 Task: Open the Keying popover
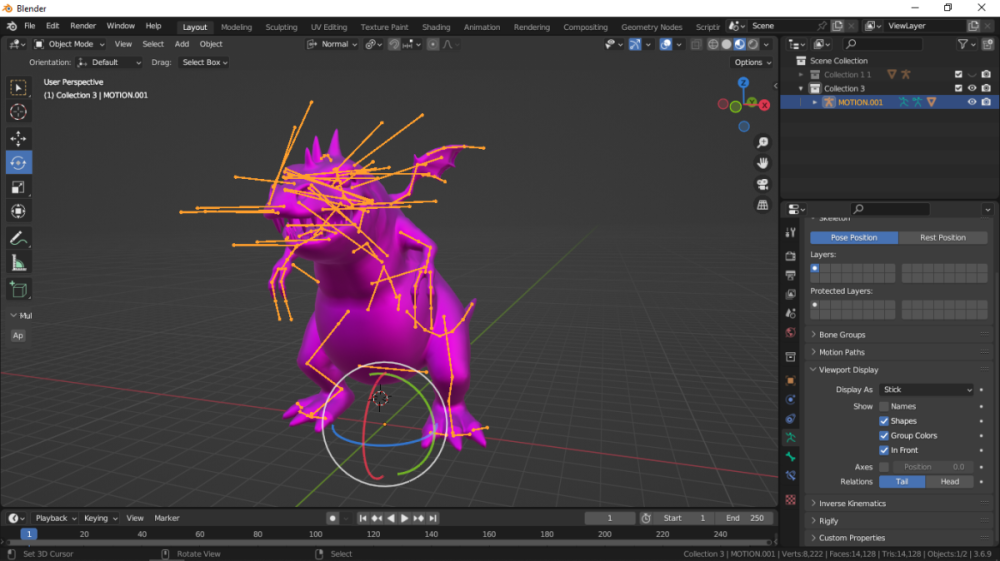click(100, 518)
